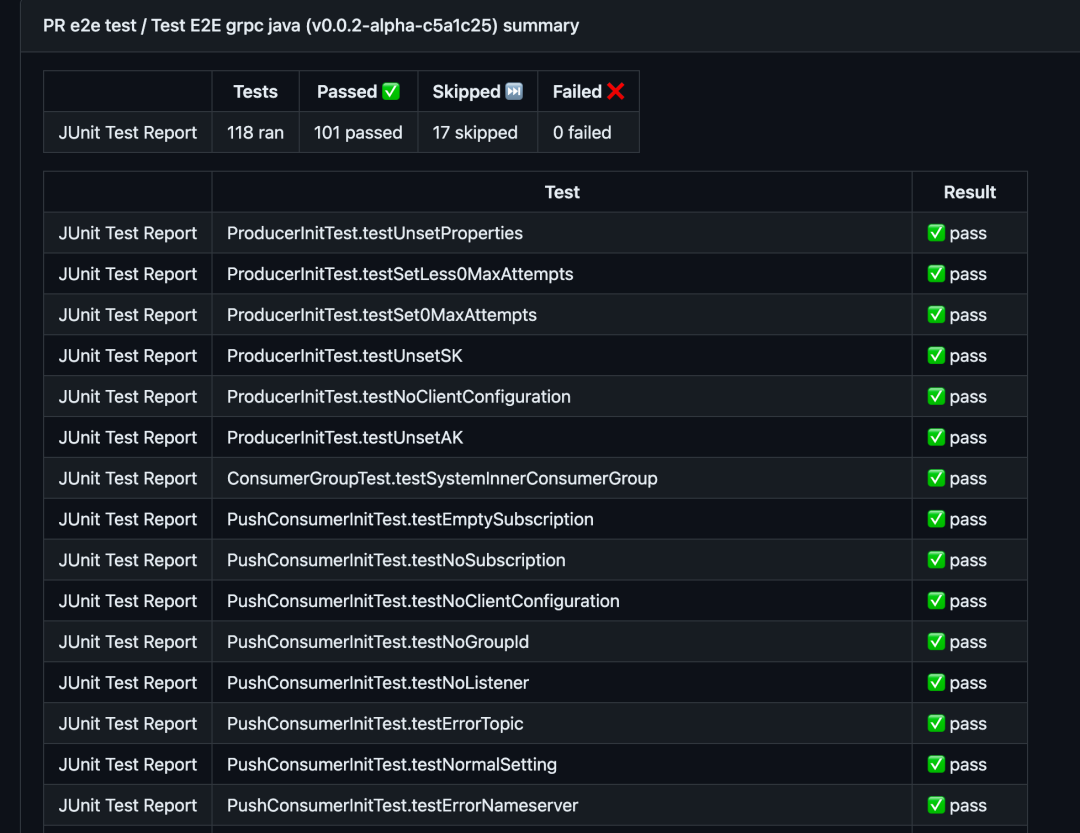This screenshot has height=833, width=1080.
Task: Click the Result column header
Action: click(x=969, y=192)
